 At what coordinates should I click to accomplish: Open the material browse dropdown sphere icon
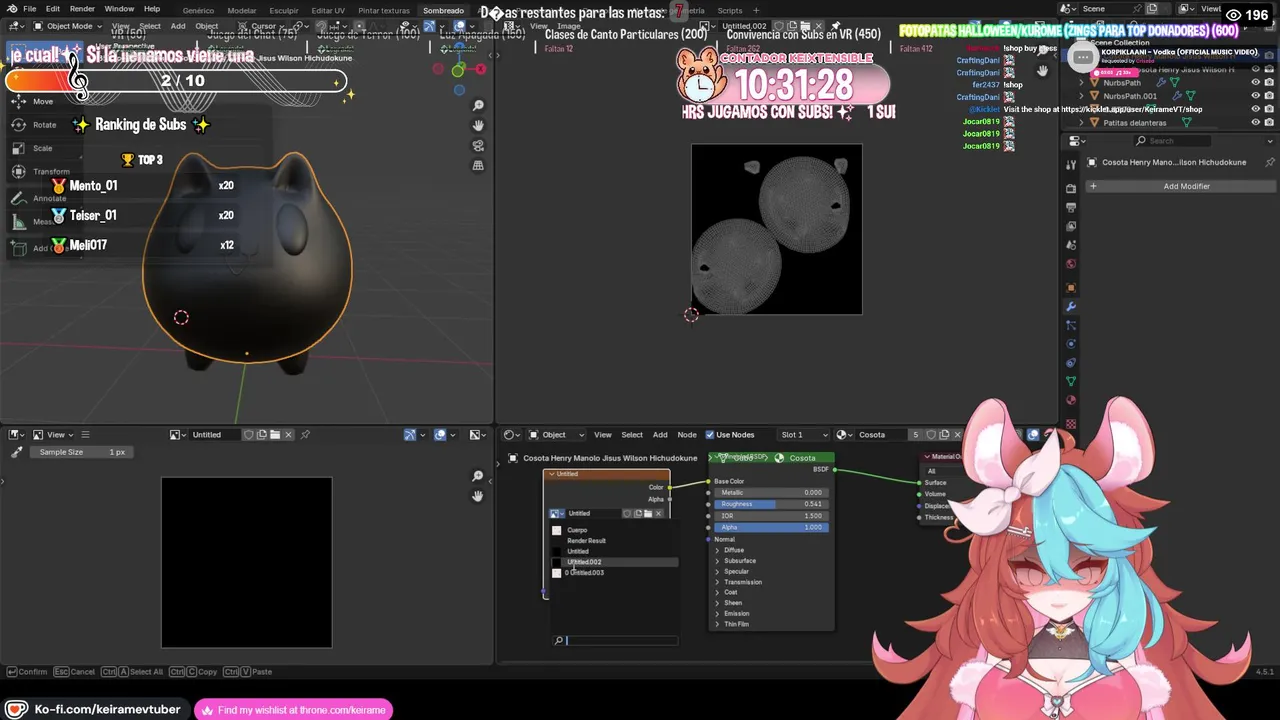point(843,435)
